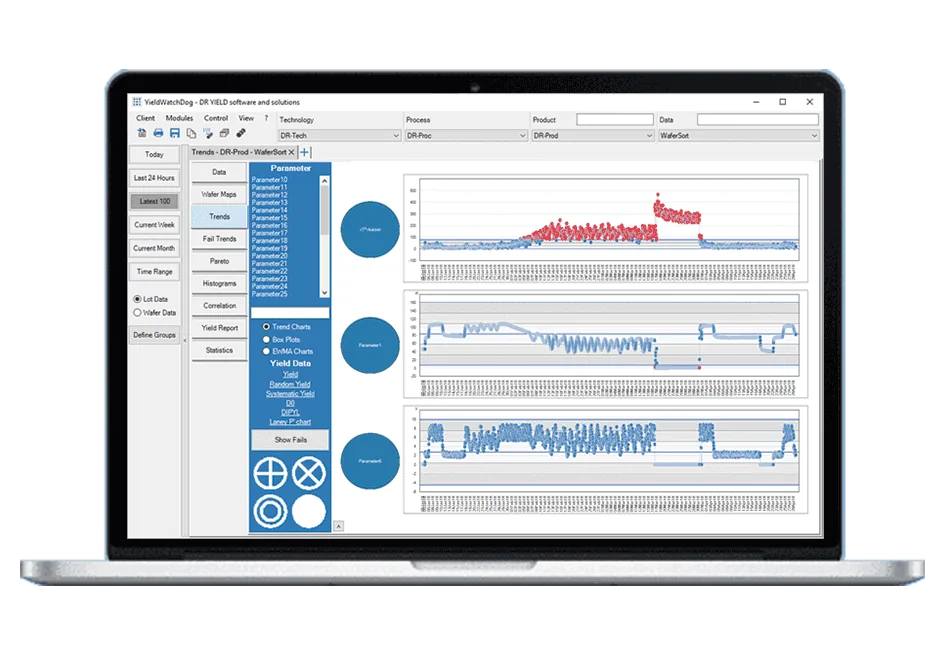The image size is (945, 655).
Task: Click the Define Groups button
Action: [x=154, y=335]
